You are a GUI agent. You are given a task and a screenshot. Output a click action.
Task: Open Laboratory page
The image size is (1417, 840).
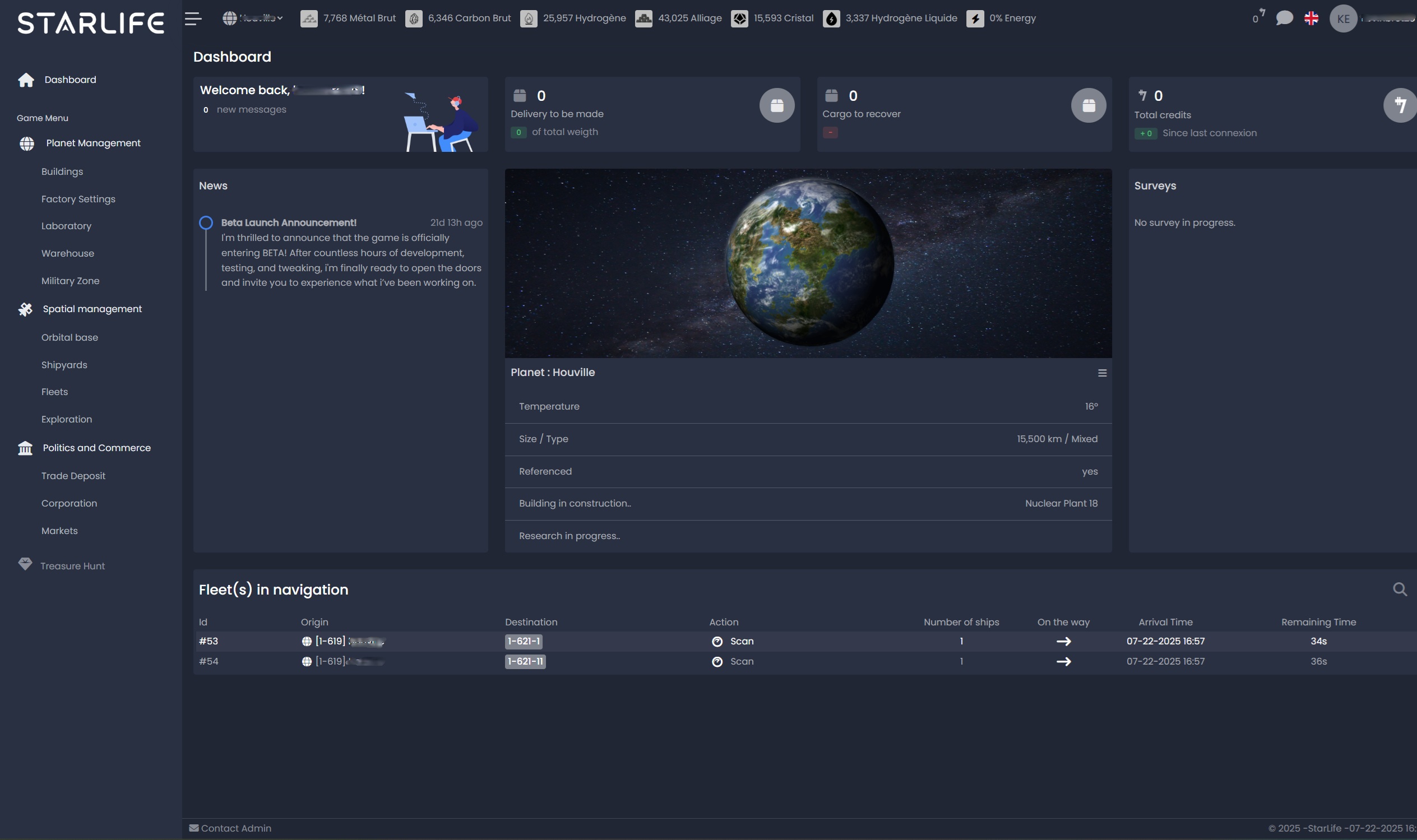tap(66, 226)
